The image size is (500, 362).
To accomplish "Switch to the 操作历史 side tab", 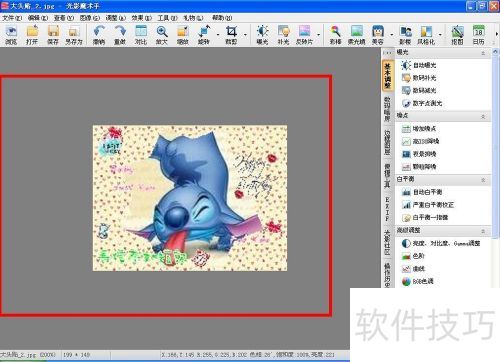I will pos(387,275).
